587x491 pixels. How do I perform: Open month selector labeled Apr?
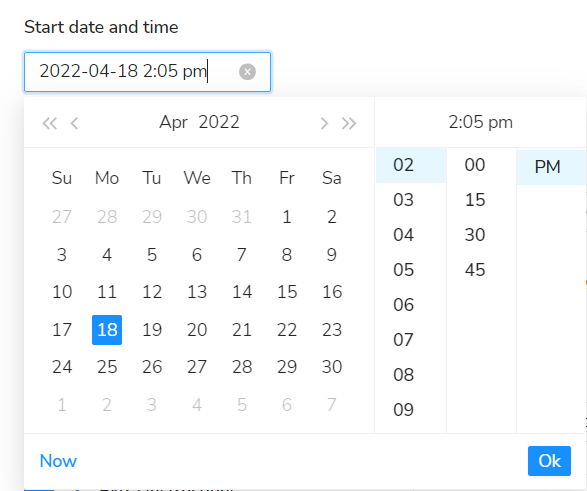pos(173,122)
